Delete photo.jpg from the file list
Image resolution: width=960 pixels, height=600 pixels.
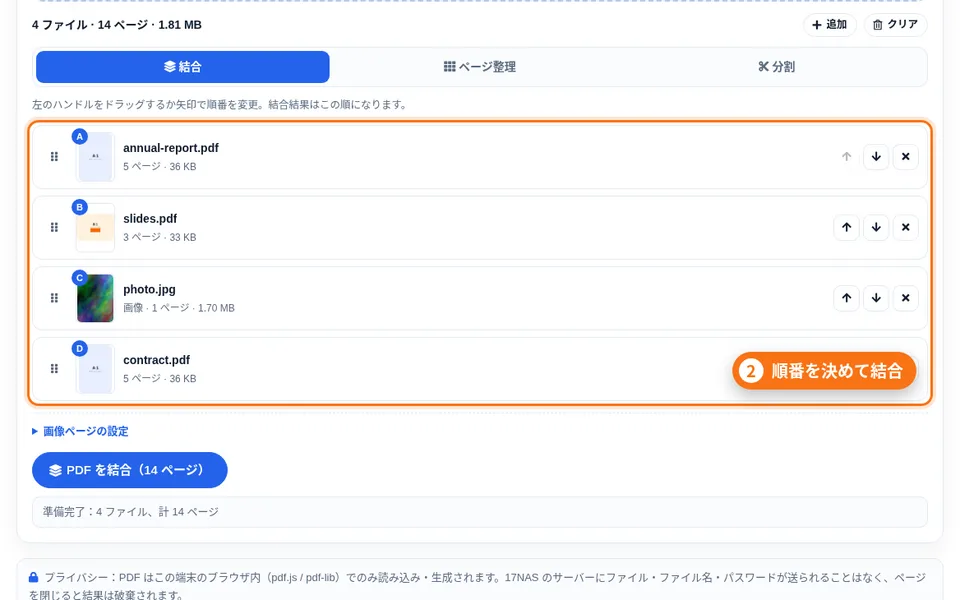906,298
